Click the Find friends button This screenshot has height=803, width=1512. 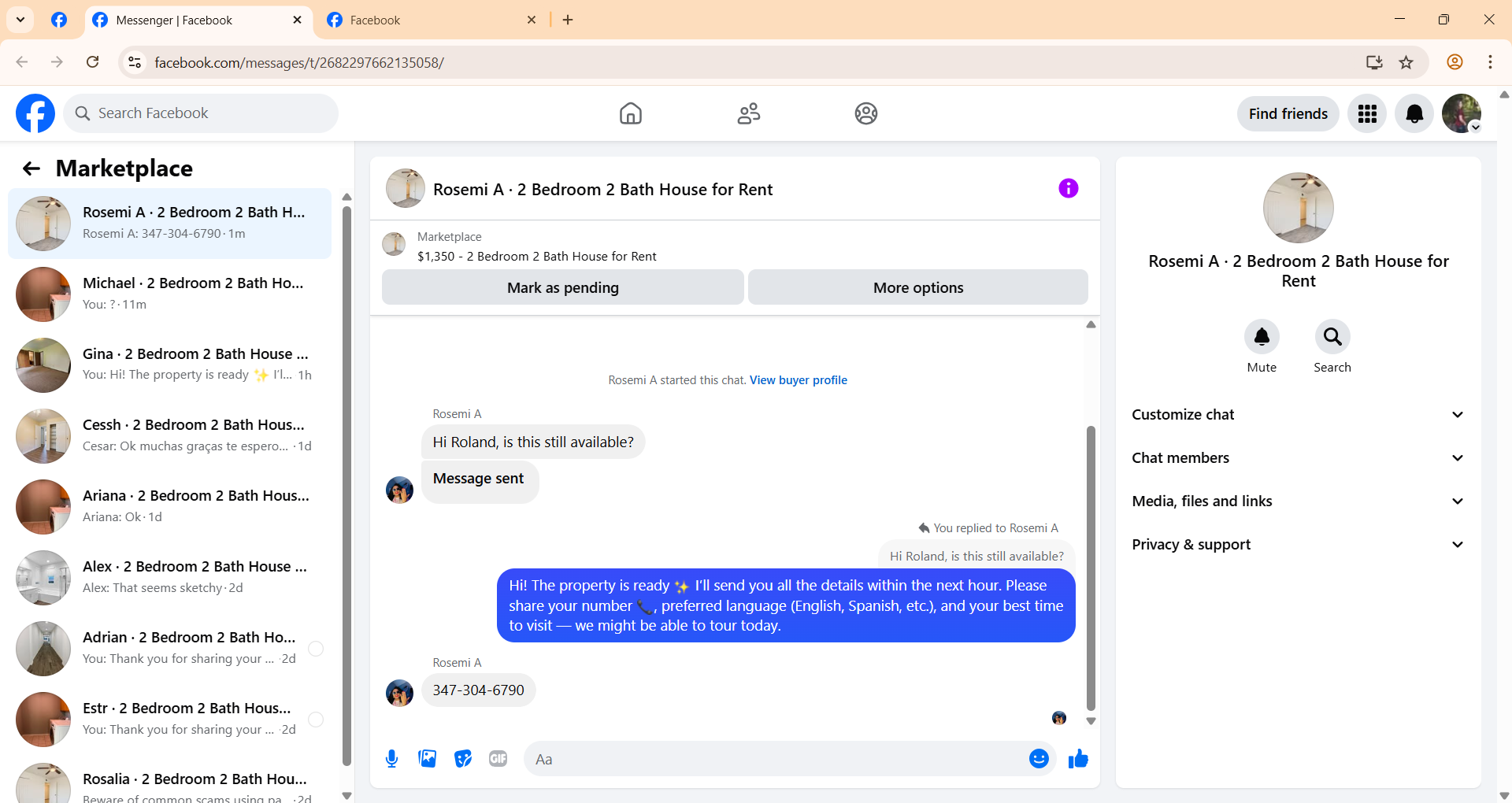point(1288,114)
